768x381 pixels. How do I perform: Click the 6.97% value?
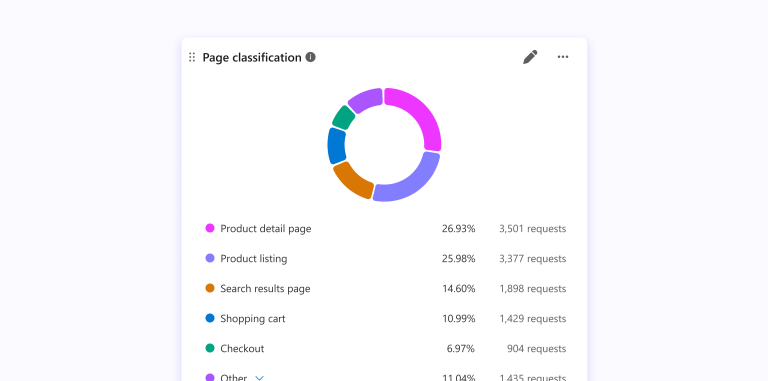point(461,349)
